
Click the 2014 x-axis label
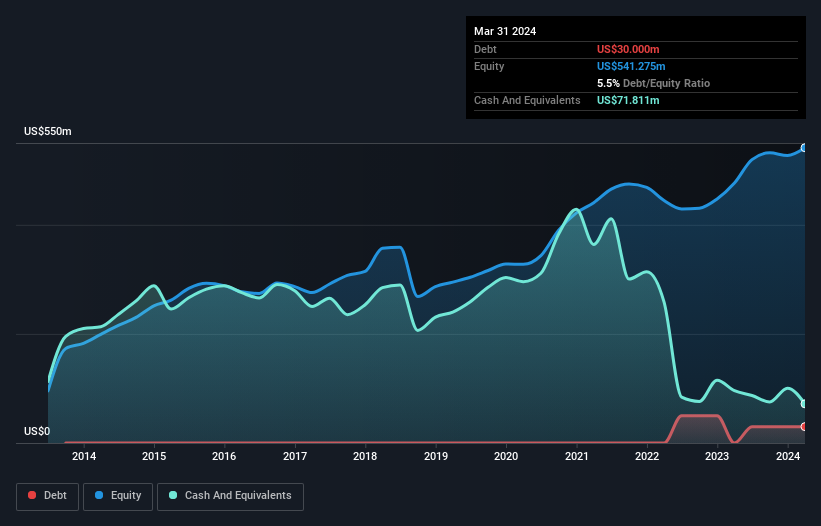(84, 456)
